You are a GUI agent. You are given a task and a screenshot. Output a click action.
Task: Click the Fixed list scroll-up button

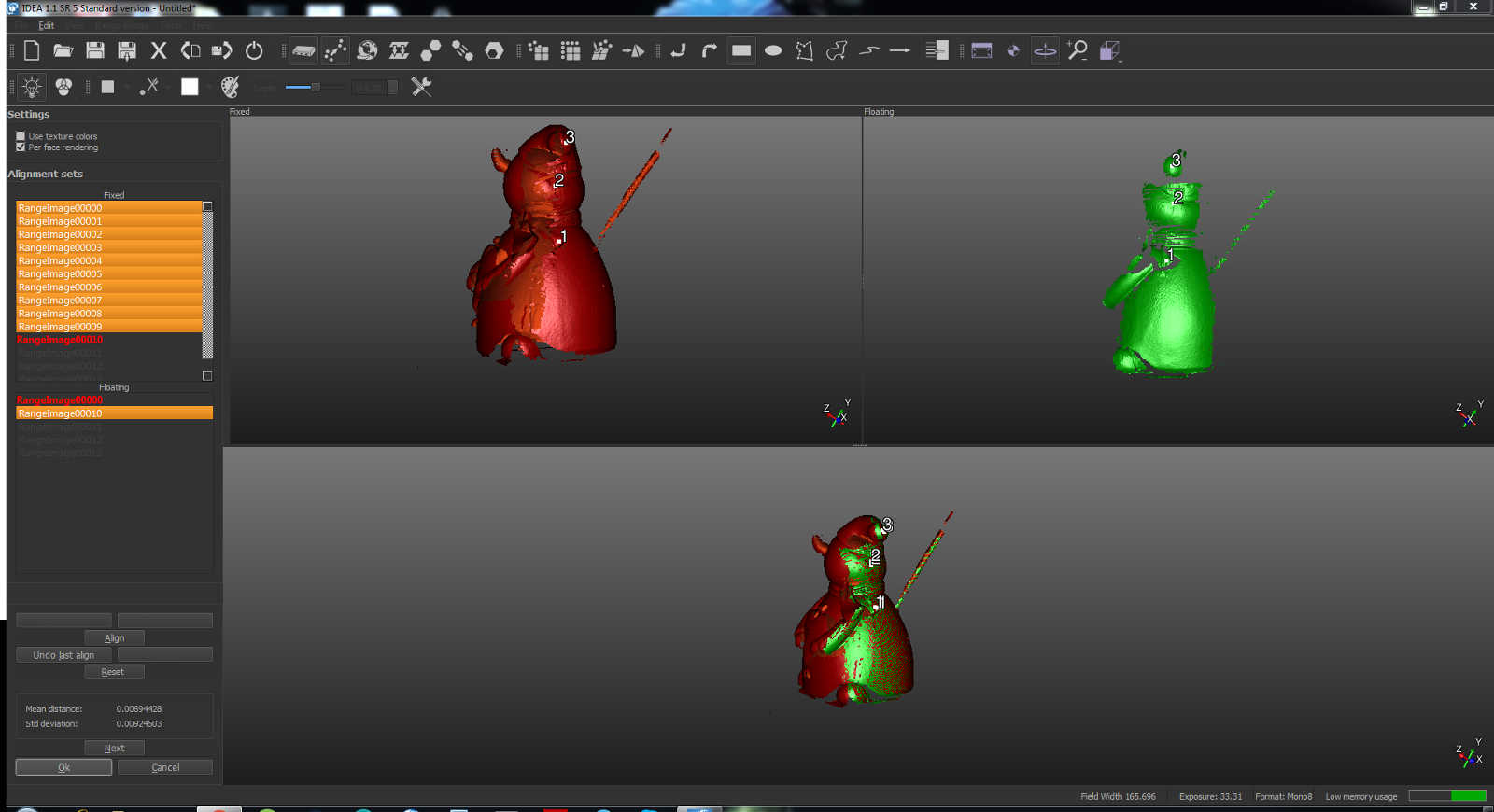pyautogui.click(x=207, y=206)
